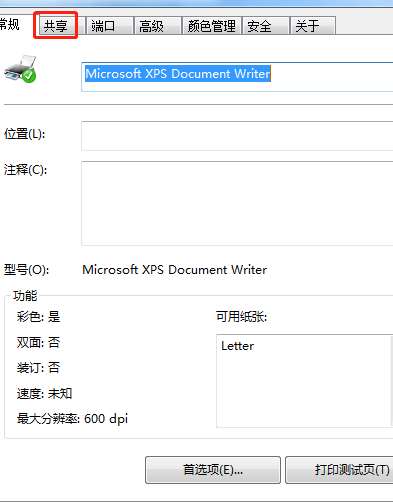The height and width of the screenshot is (503, 393).
Task: Click the 首选项(E)... button
Action: pyautogui.click(x=213, y=470)
